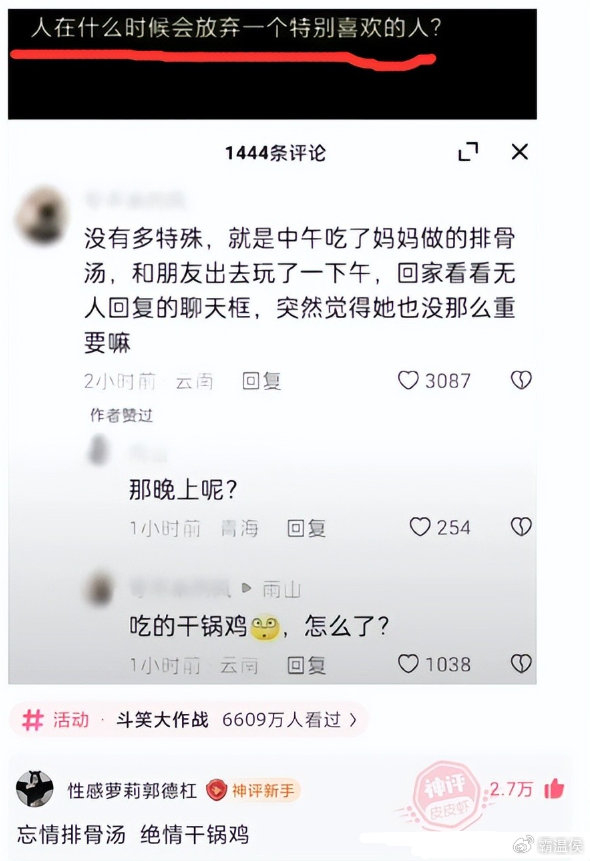The height and width of the screenshot is (861, 590).
Task: Reply to the 排骨汤 comment
Action: [261, 381]
